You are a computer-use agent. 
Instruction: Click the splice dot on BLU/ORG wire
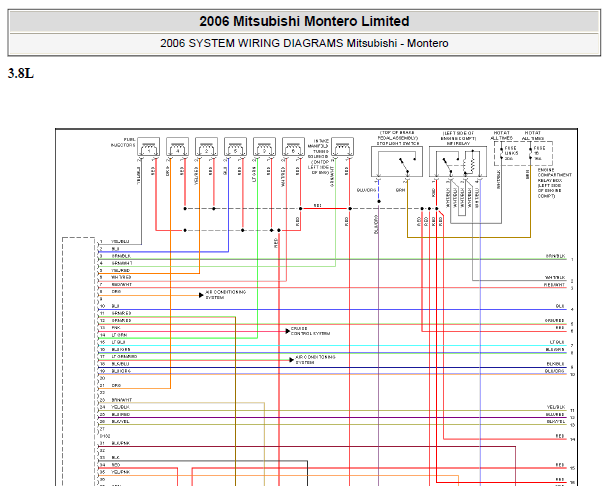pos(379,201)
